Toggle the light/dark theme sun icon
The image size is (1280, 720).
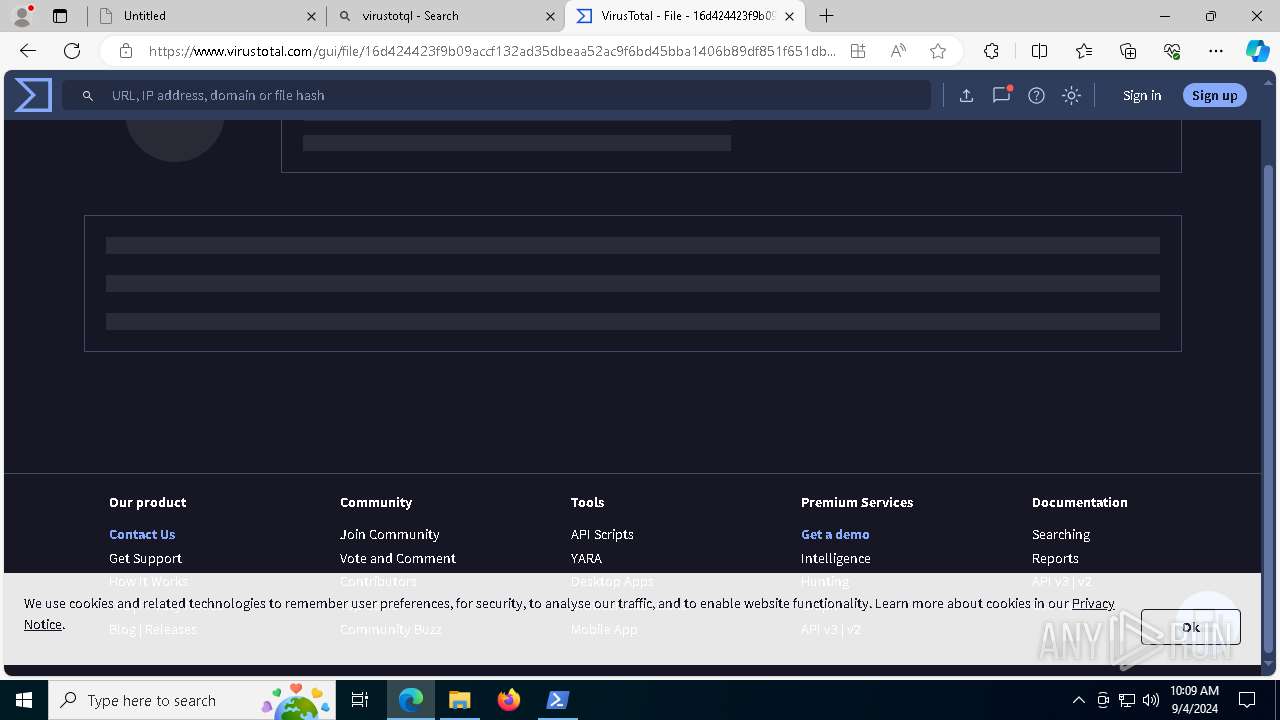pyautogui.click(x=1071, y=96)
